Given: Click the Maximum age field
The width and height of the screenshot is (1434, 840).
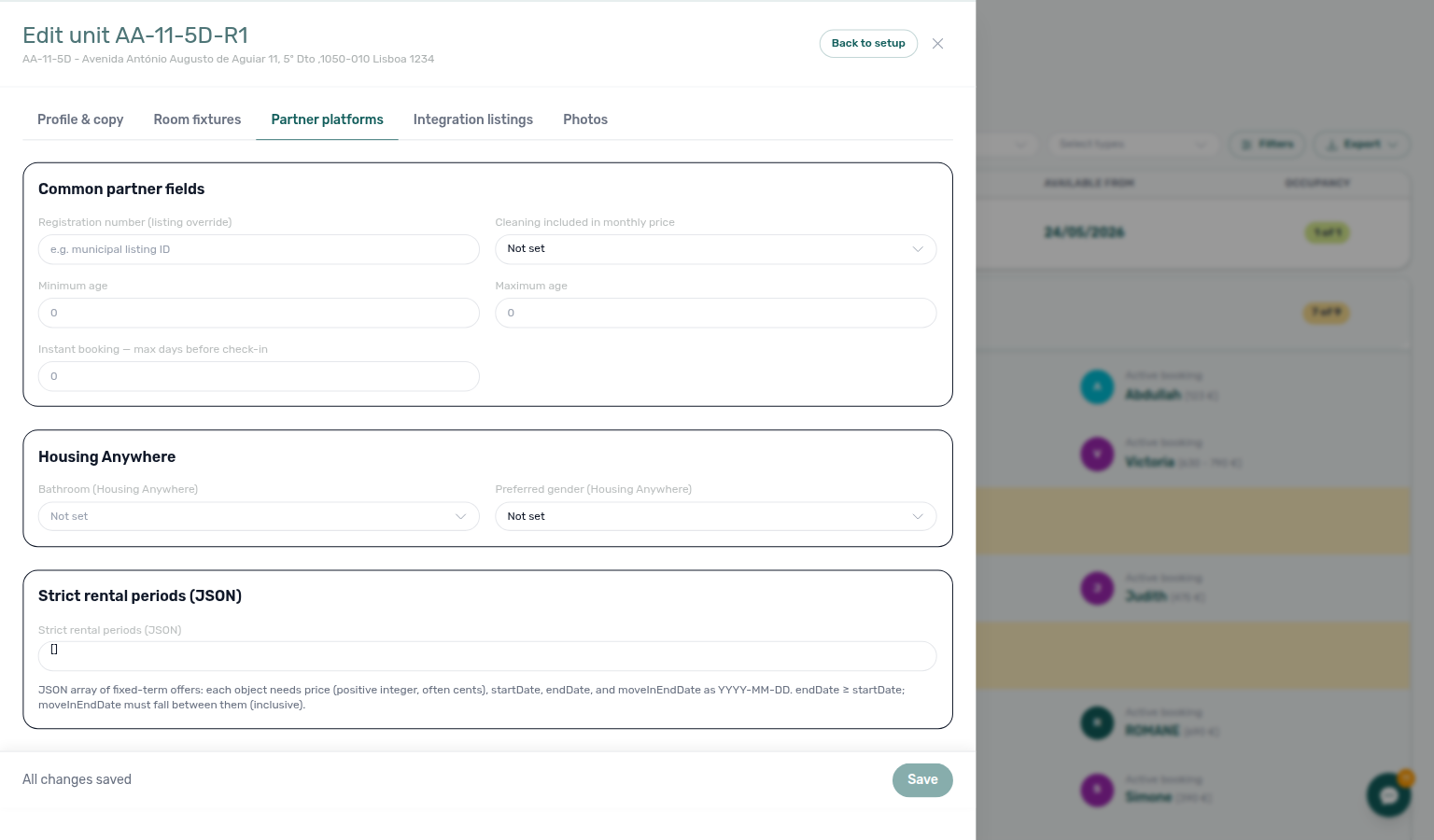Looking at the screenshot, I should (715, 313).
